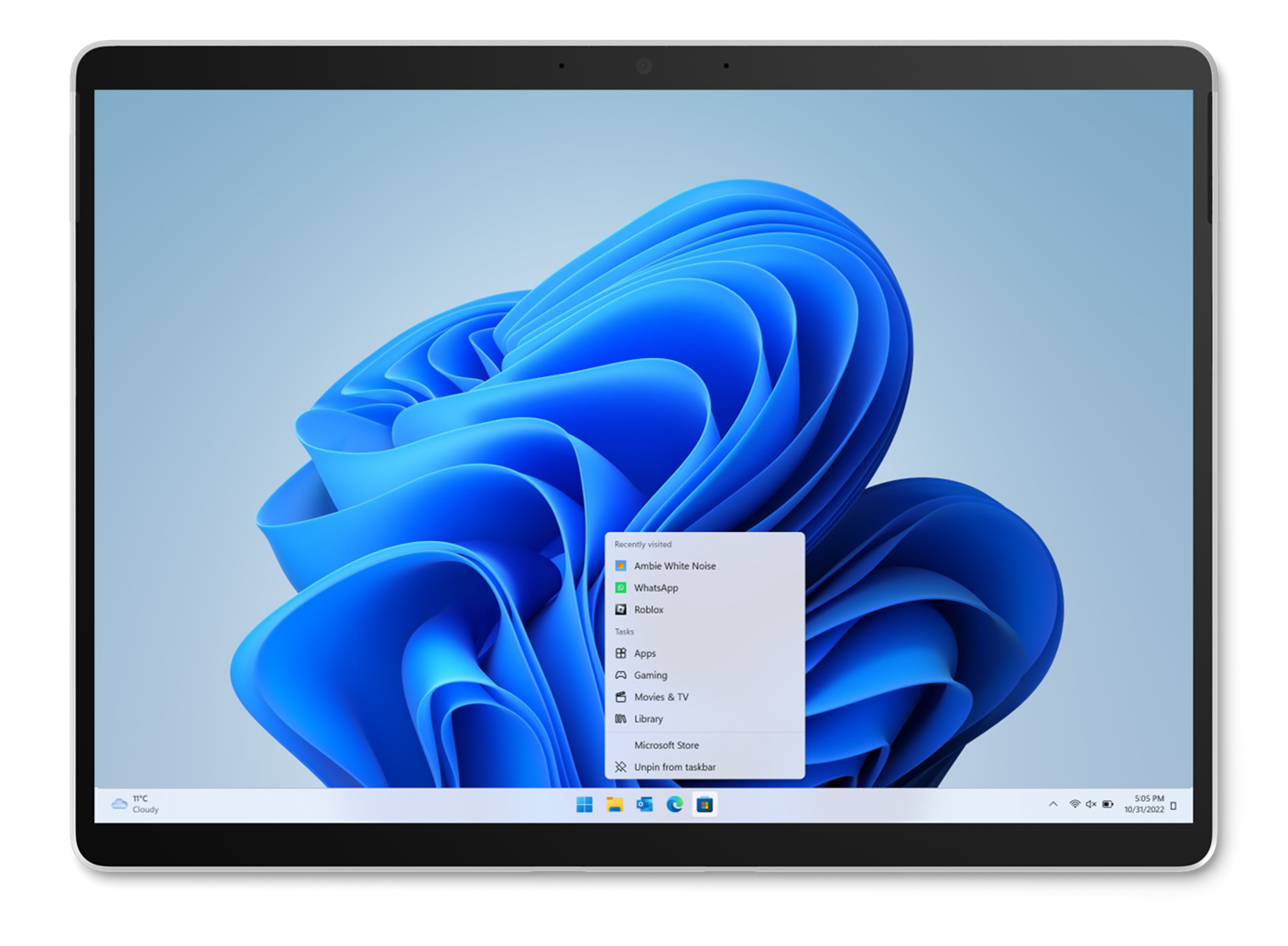The width and height of the screenshot is (1288, 946).
Task: Click the Wi-Fi network icon in the tray
Action: click(1075, 804)
